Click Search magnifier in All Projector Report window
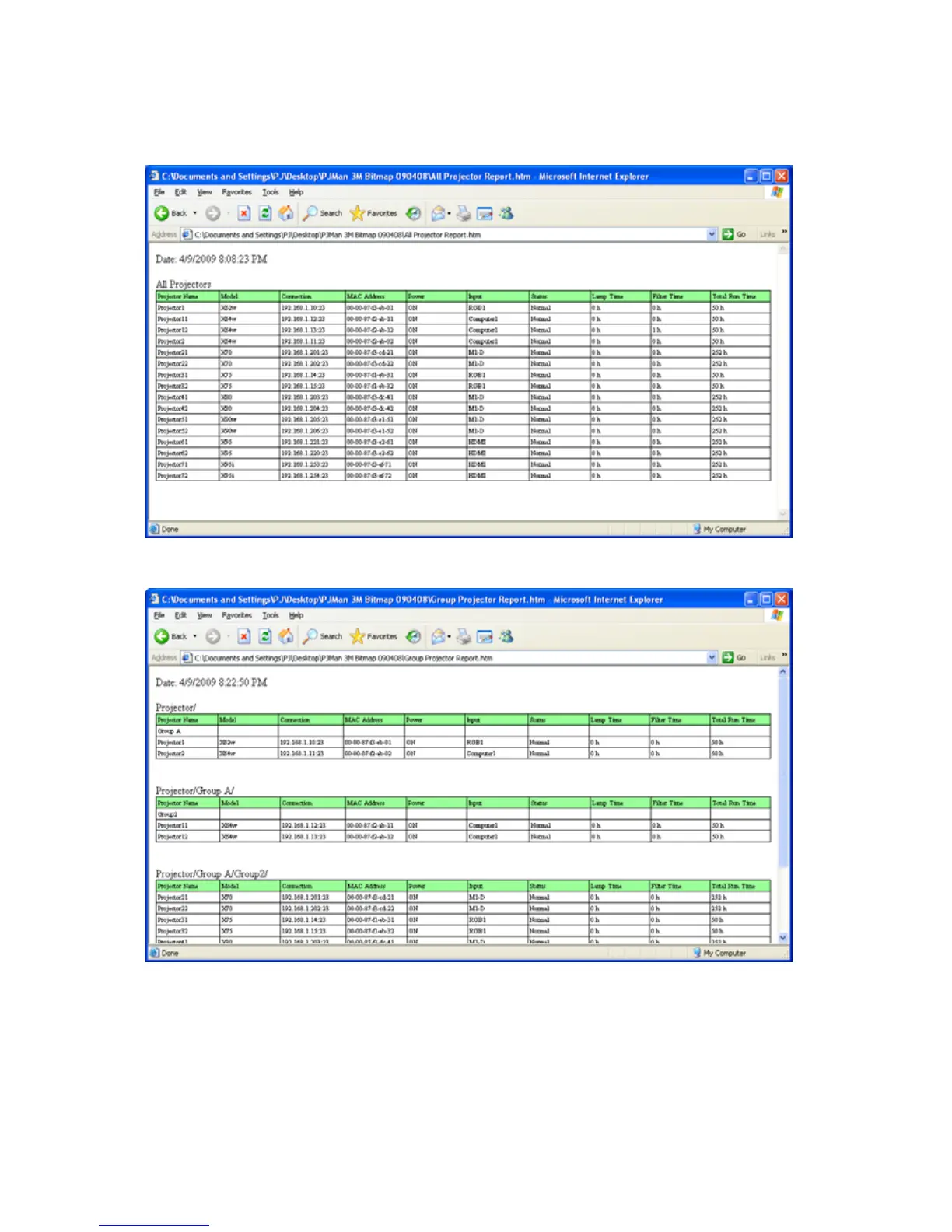952x1232 pixels. click(x=310, y=213)
